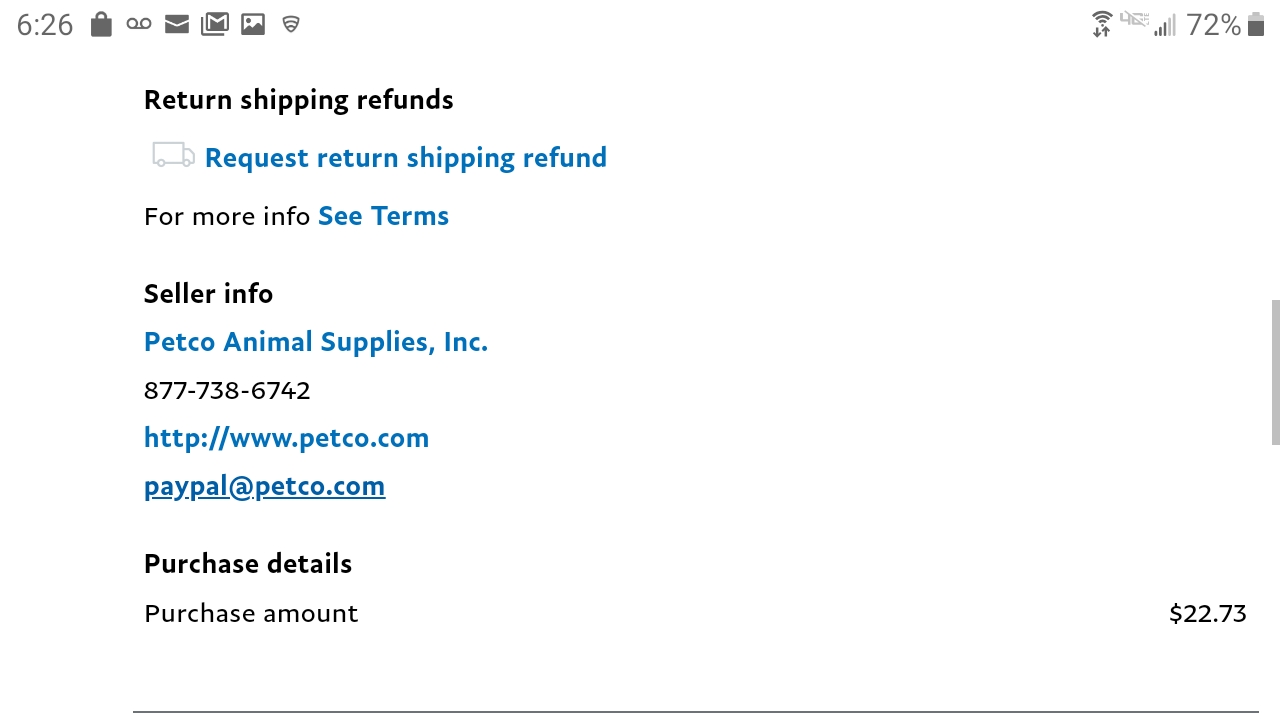Screen dimensions: 1280x720
Task: Tap the voicemail status bar icon
Action: [x=139, y=24]
